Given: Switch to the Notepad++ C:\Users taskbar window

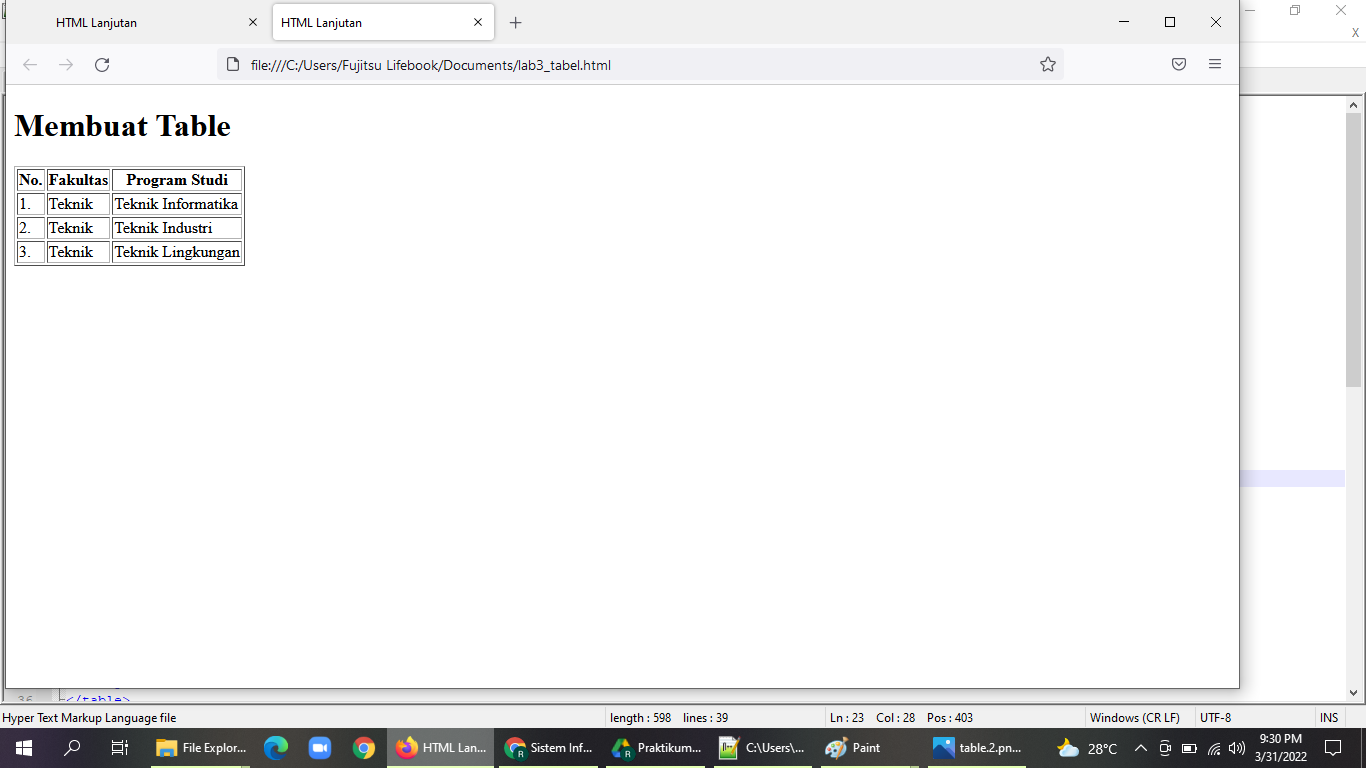Looking at the screenshot, I should click(765, 748).
